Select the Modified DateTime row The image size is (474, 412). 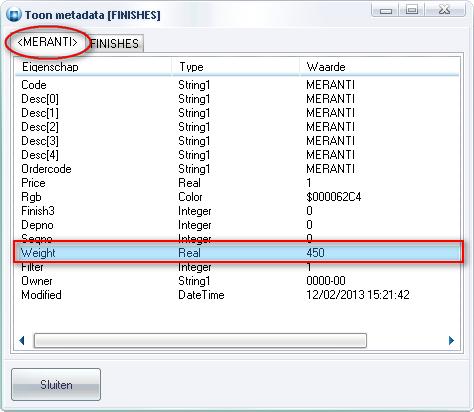[238, 295]
